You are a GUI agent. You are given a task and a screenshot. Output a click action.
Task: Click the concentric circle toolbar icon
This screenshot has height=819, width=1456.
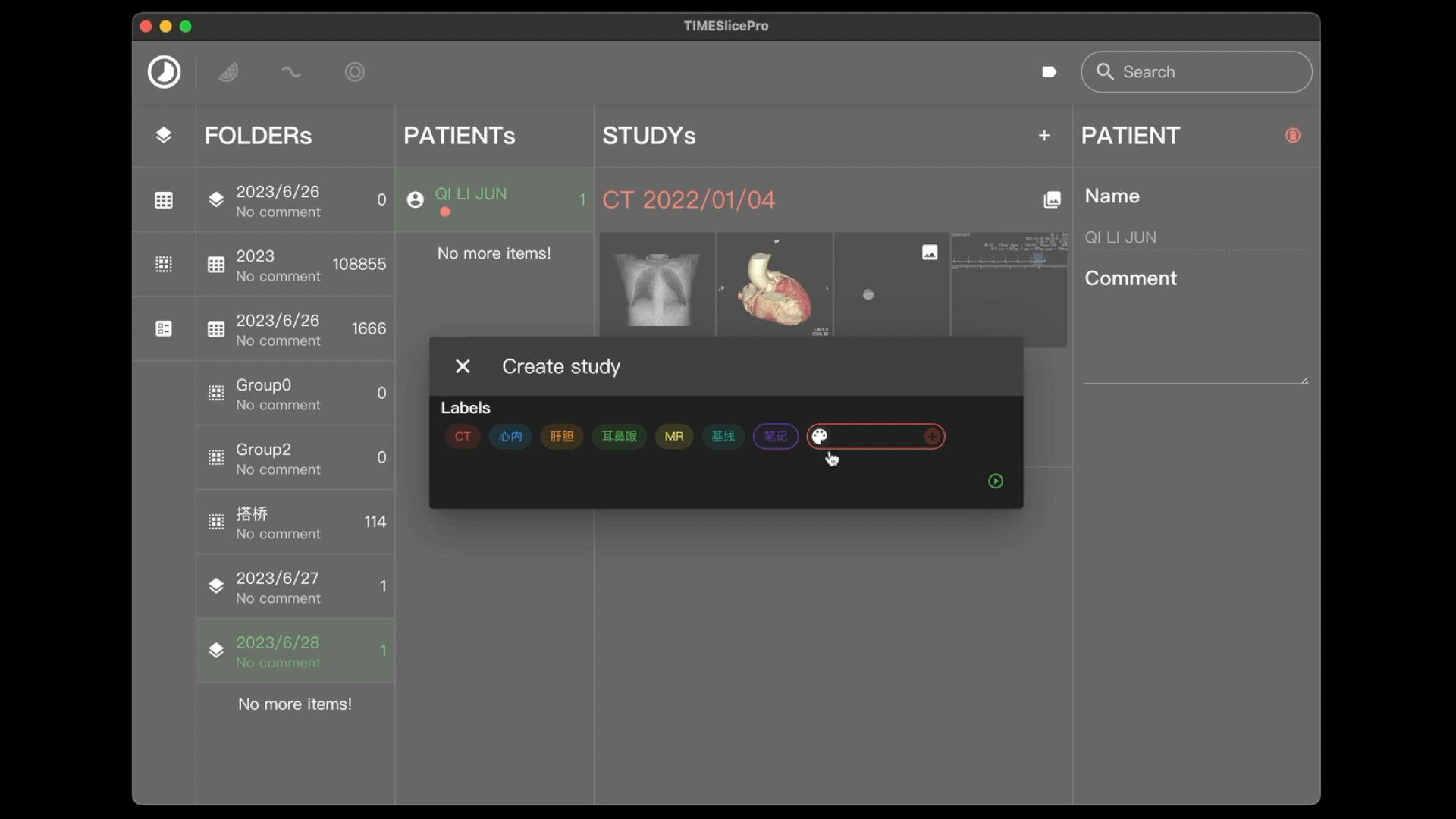[x=355, y=72]
